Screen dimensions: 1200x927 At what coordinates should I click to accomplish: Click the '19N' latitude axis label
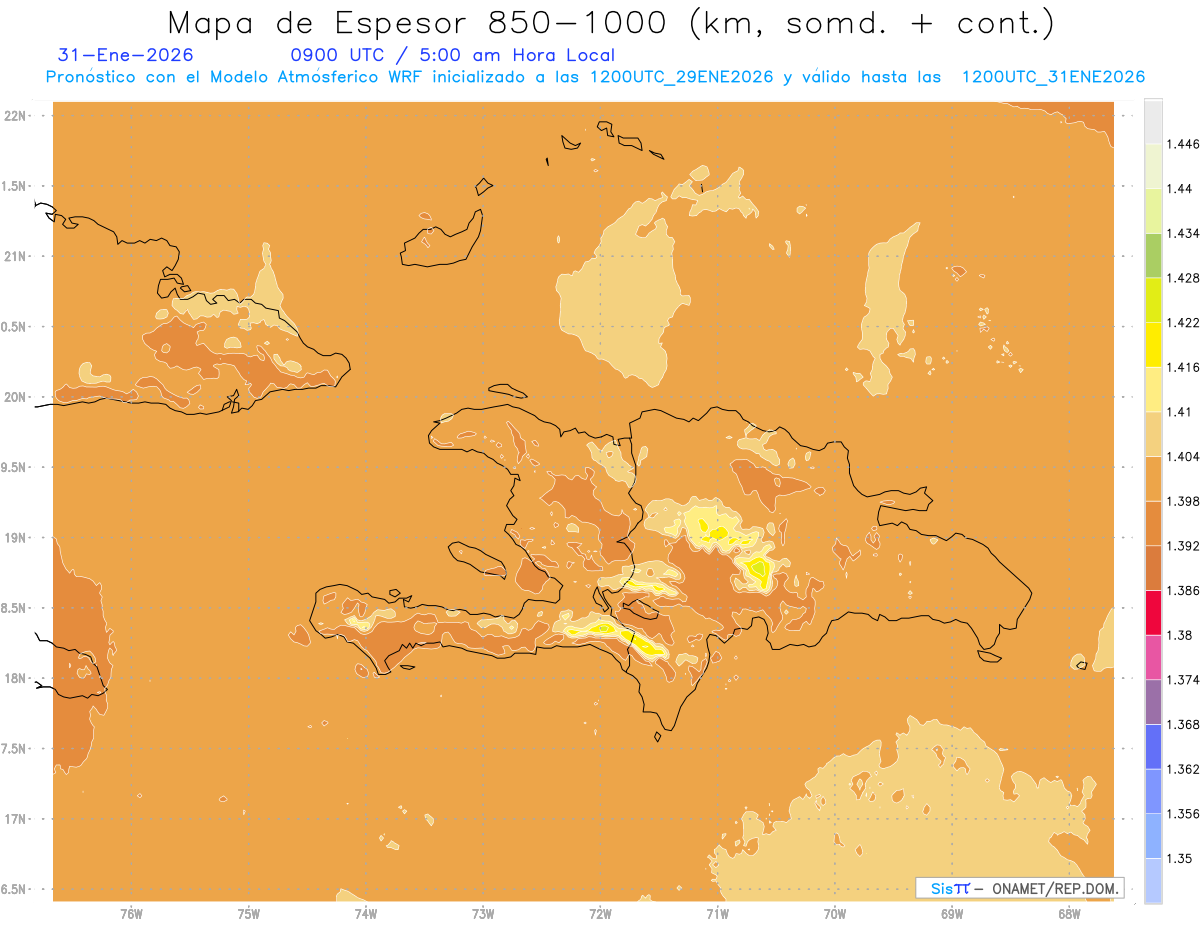coord(14,538)
